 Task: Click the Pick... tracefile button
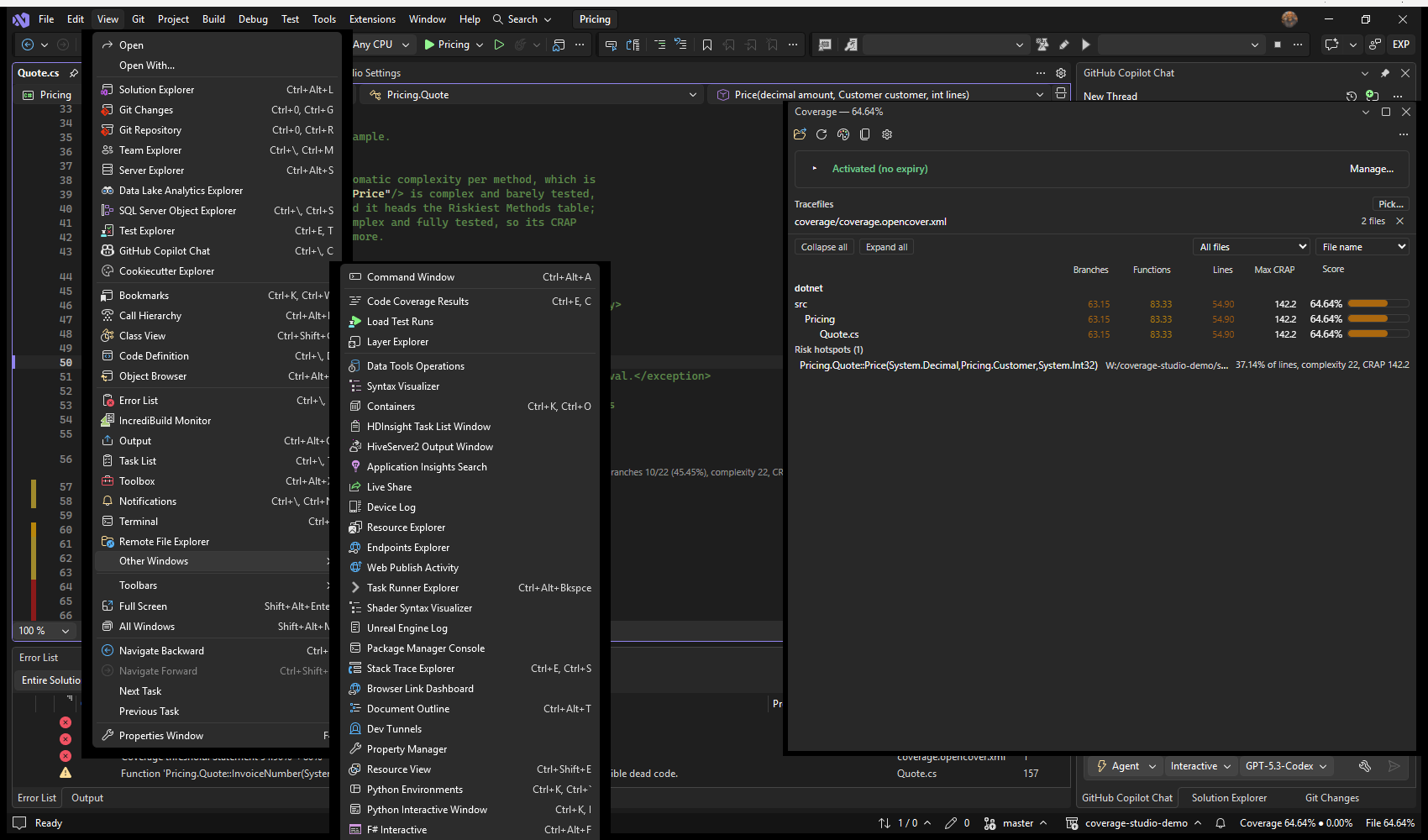tap(1390, 204)
